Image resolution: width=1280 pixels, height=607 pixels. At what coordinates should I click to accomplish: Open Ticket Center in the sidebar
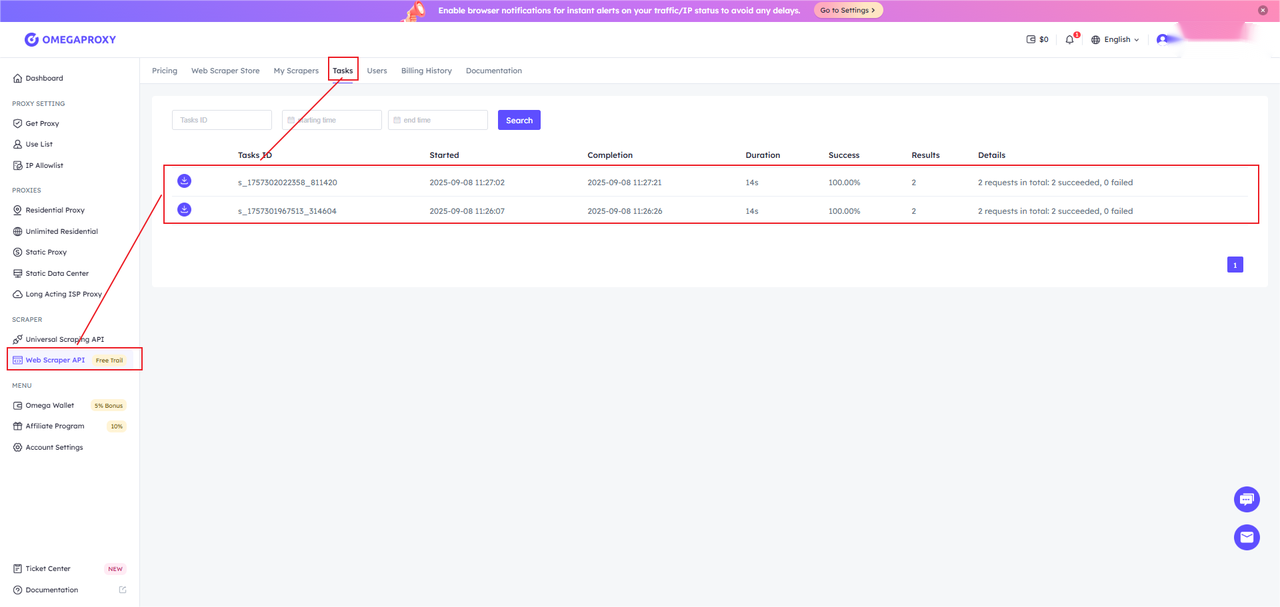coord(48,569)
